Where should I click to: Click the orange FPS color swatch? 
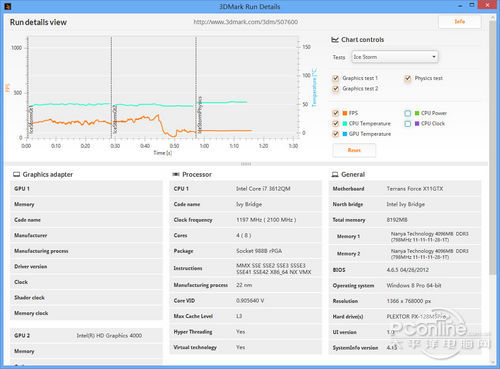coord(345,113)
